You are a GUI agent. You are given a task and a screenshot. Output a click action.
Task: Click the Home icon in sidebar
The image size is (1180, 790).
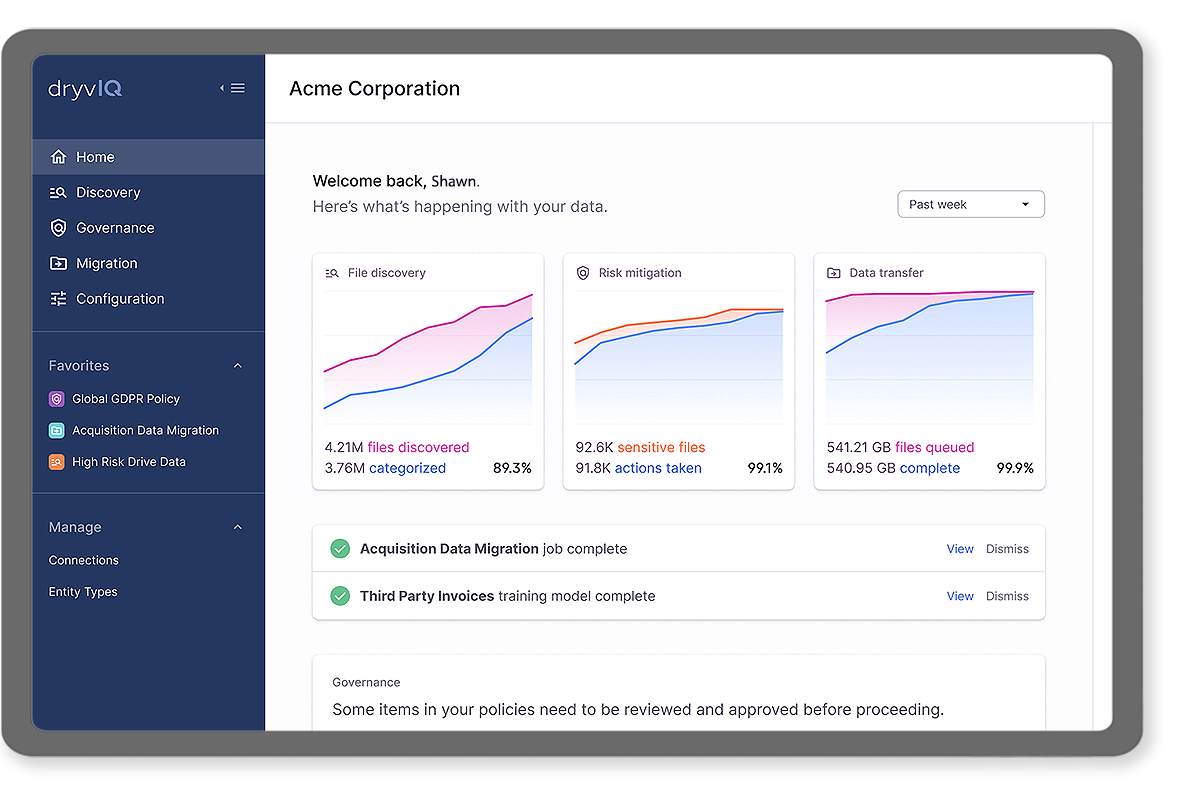coord(58,157)
